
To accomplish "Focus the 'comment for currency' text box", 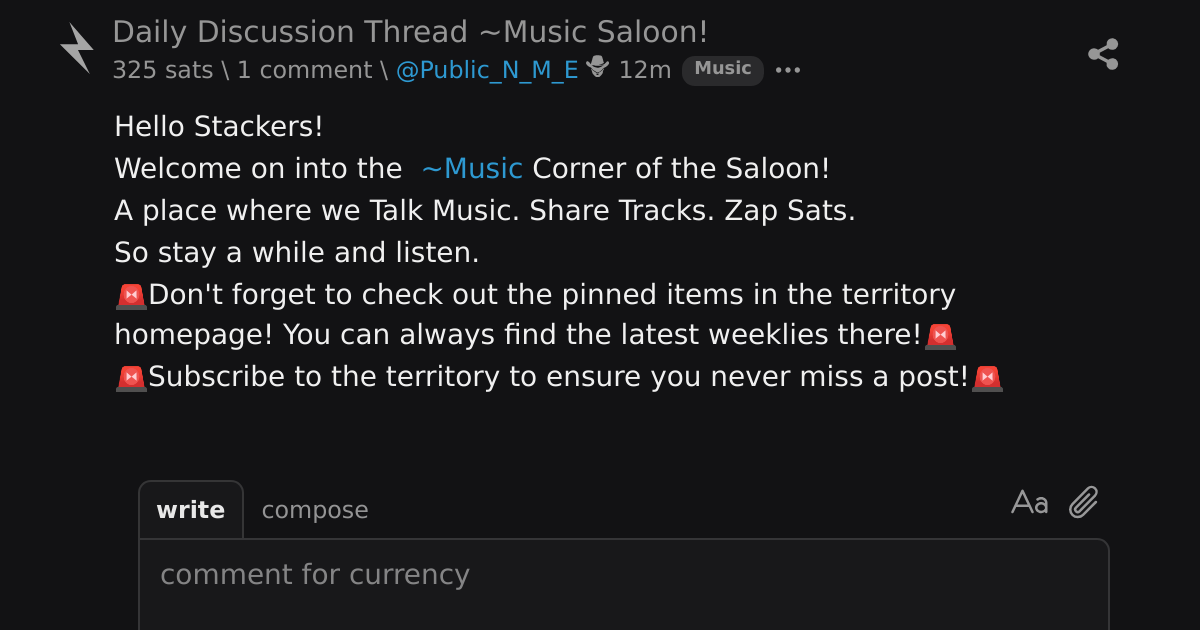I will tap(624, 585).
